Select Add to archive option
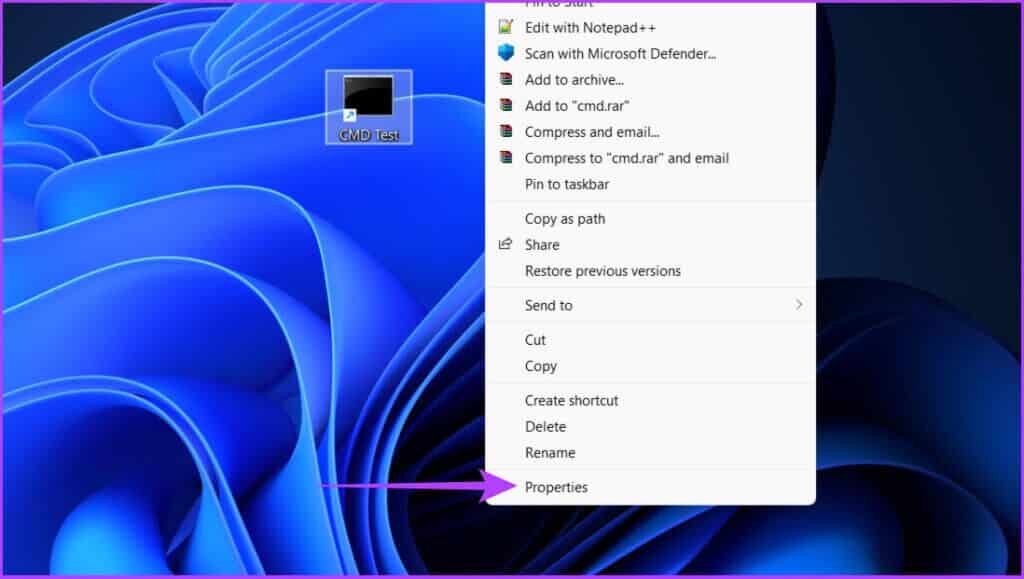This screenshot has height=579, width=1024. point(574,80)
